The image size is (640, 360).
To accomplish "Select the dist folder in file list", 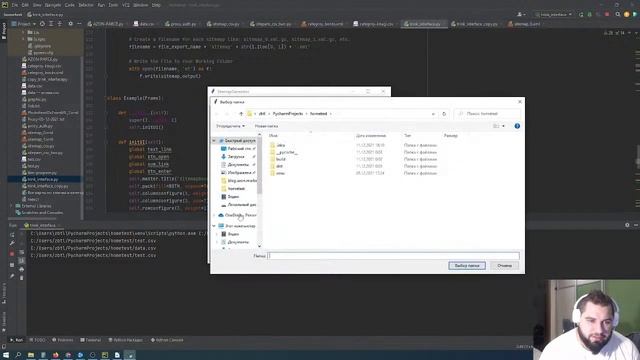I will [279, 166].
